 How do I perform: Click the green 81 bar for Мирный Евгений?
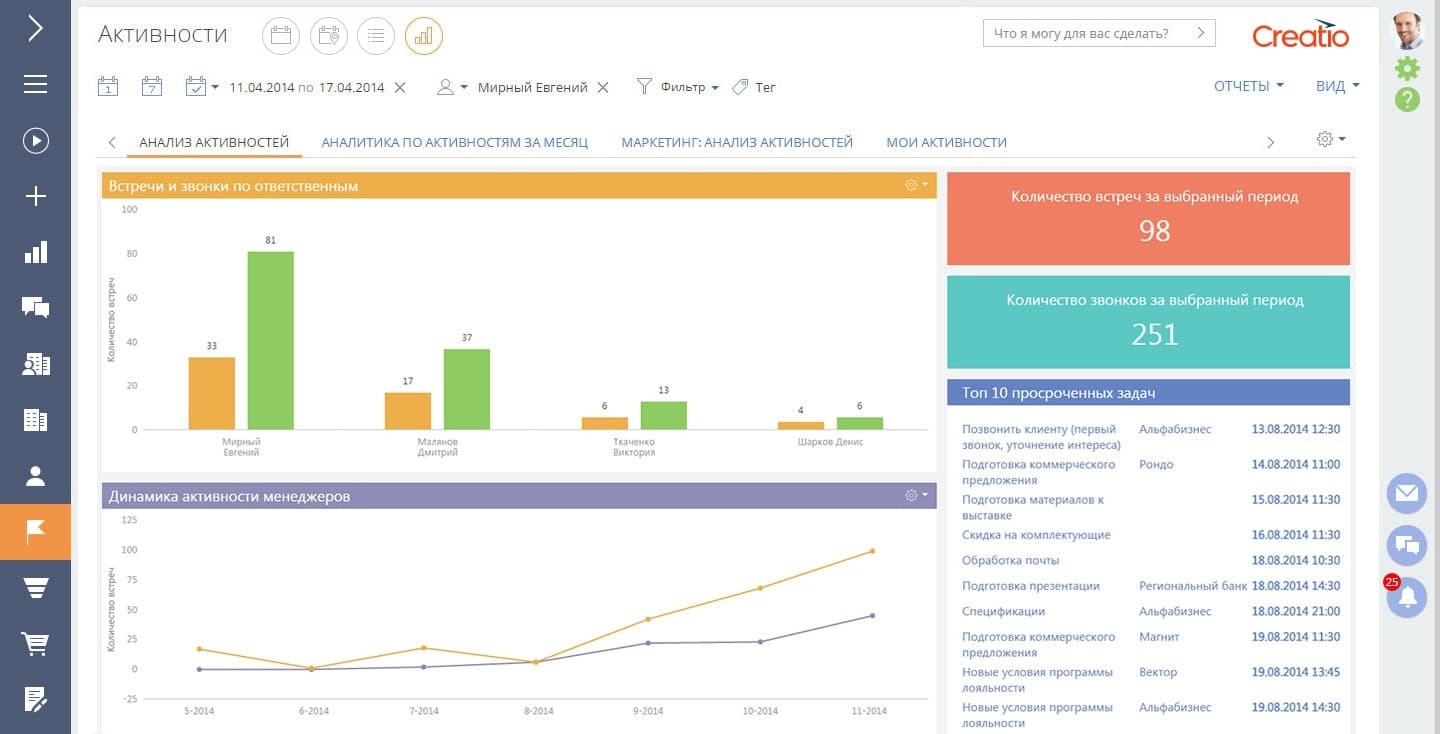[271, 340]
